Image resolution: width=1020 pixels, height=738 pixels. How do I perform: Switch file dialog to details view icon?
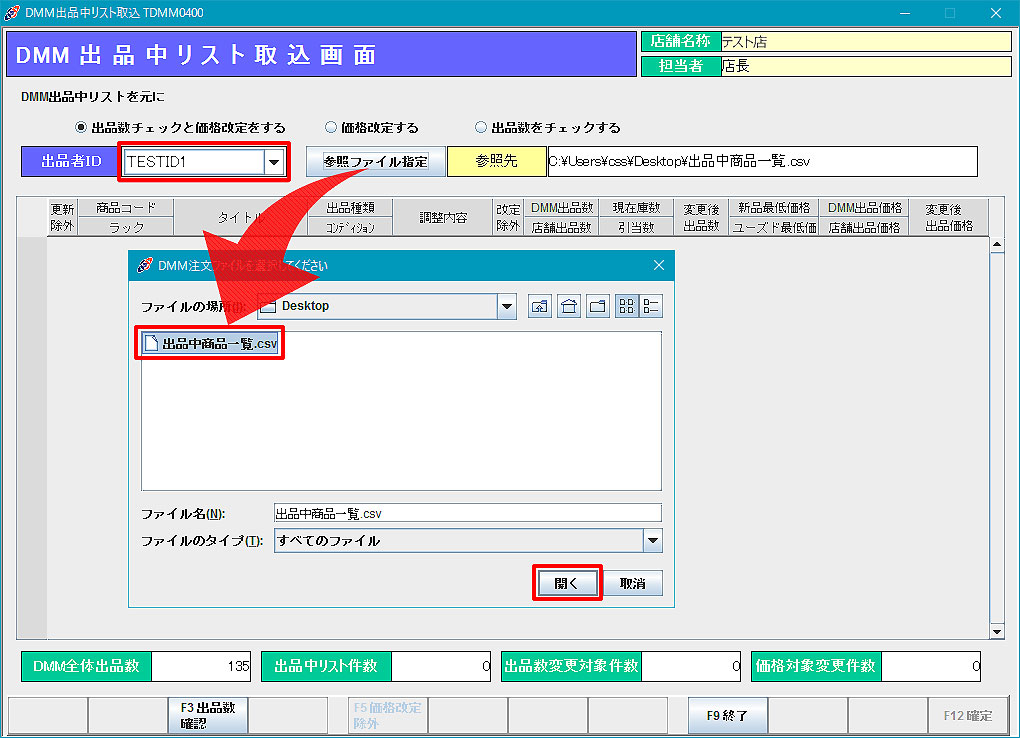point(651,307)
